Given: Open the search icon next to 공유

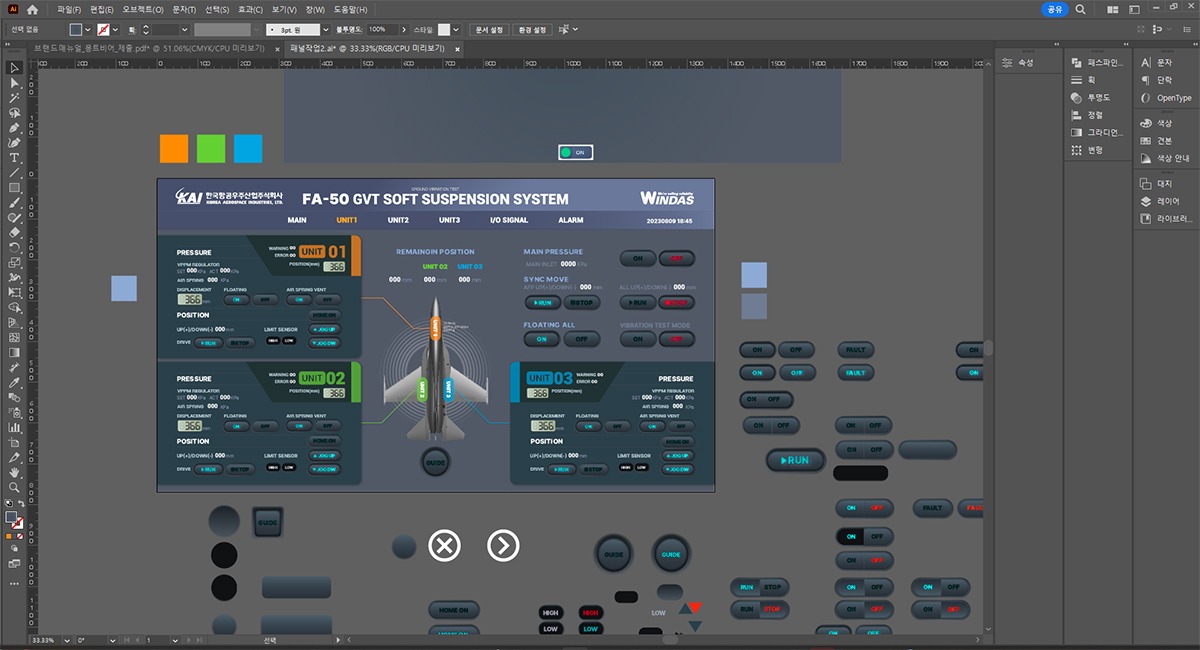Looking at the screenshot, I should (x=1080, y=9).
